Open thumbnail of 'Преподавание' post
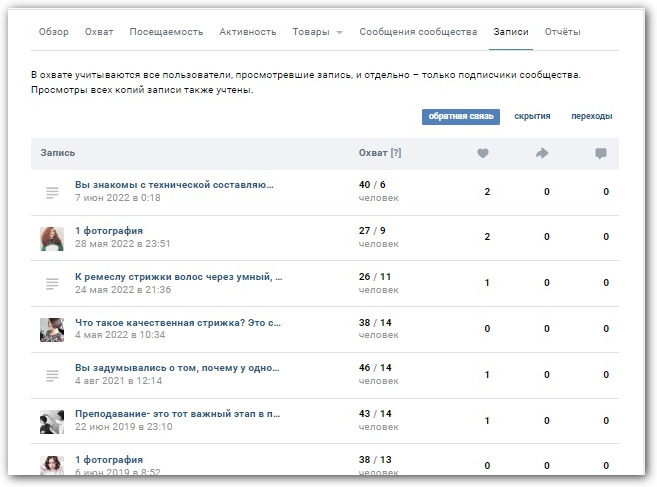The width and height of the screenshot is (657, 487). (x=52, y=420)
